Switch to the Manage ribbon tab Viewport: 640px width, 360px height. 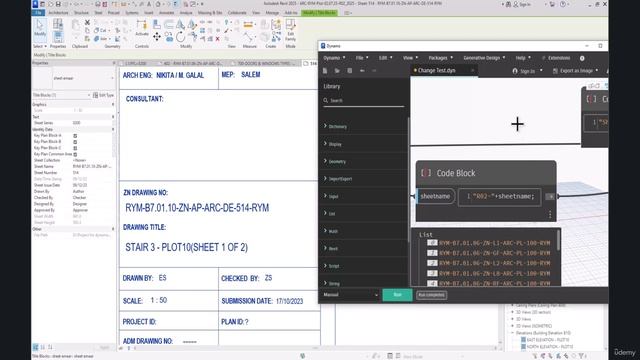(272, 13)
